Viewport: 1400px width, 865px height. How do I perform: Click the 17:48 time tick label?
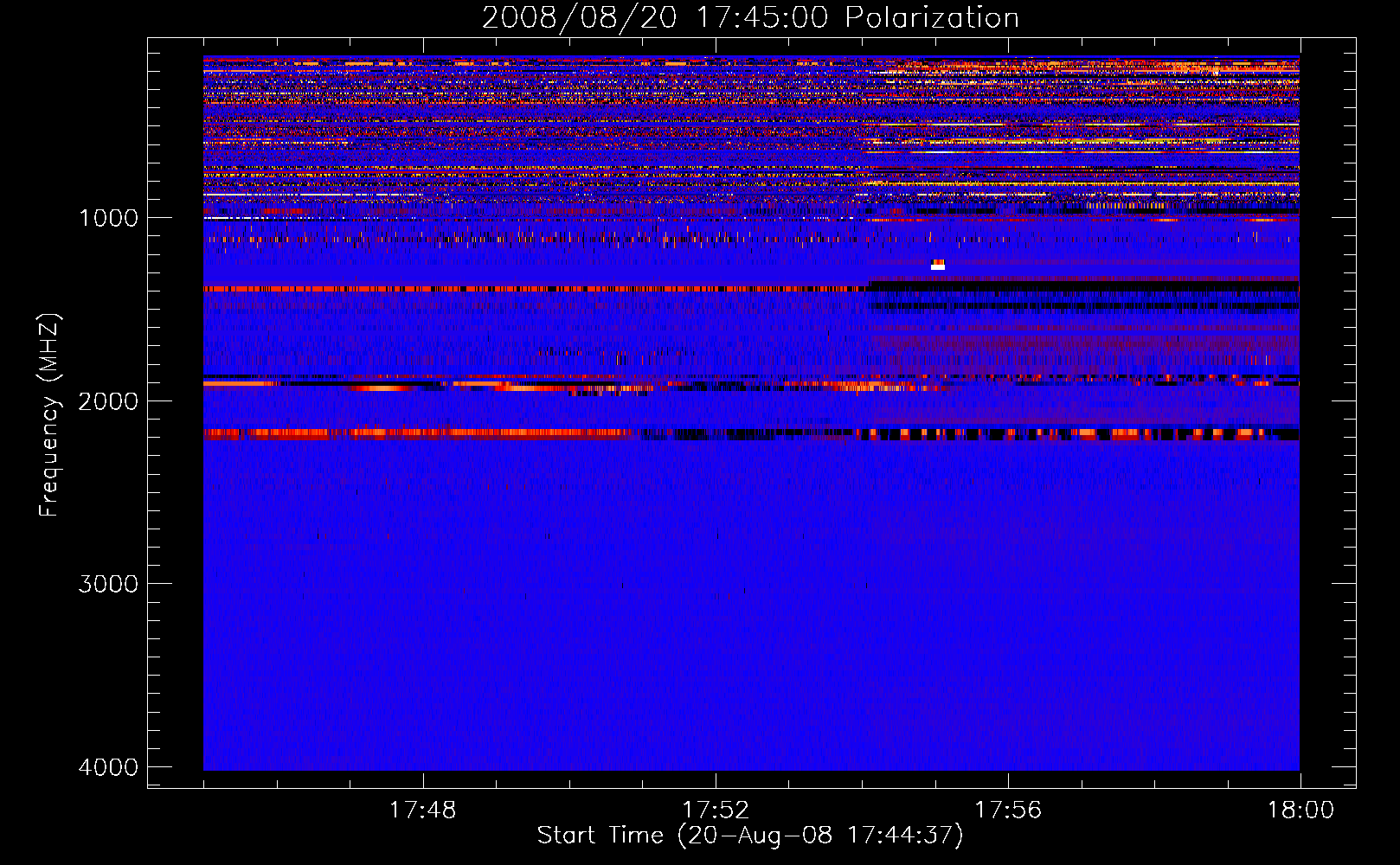tap(422, 811)
